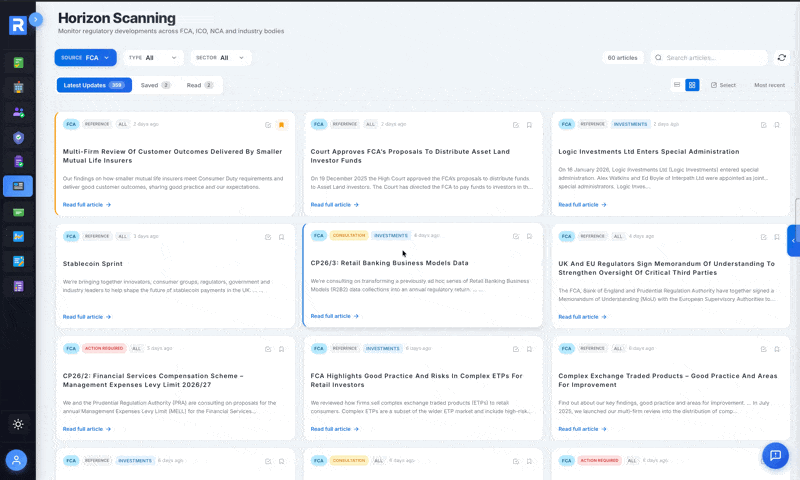Mark UK And EU Regulators card read
Image resolution: width=800 pixels, height=480 pixels.
tap(764, 237)
